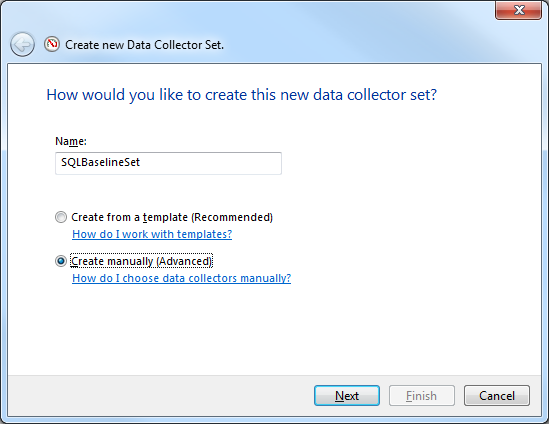Image resolution: width=549 pixels, height=424 pixels.
Task: Select the Create from a template radio button
Action: coord(61,217)
